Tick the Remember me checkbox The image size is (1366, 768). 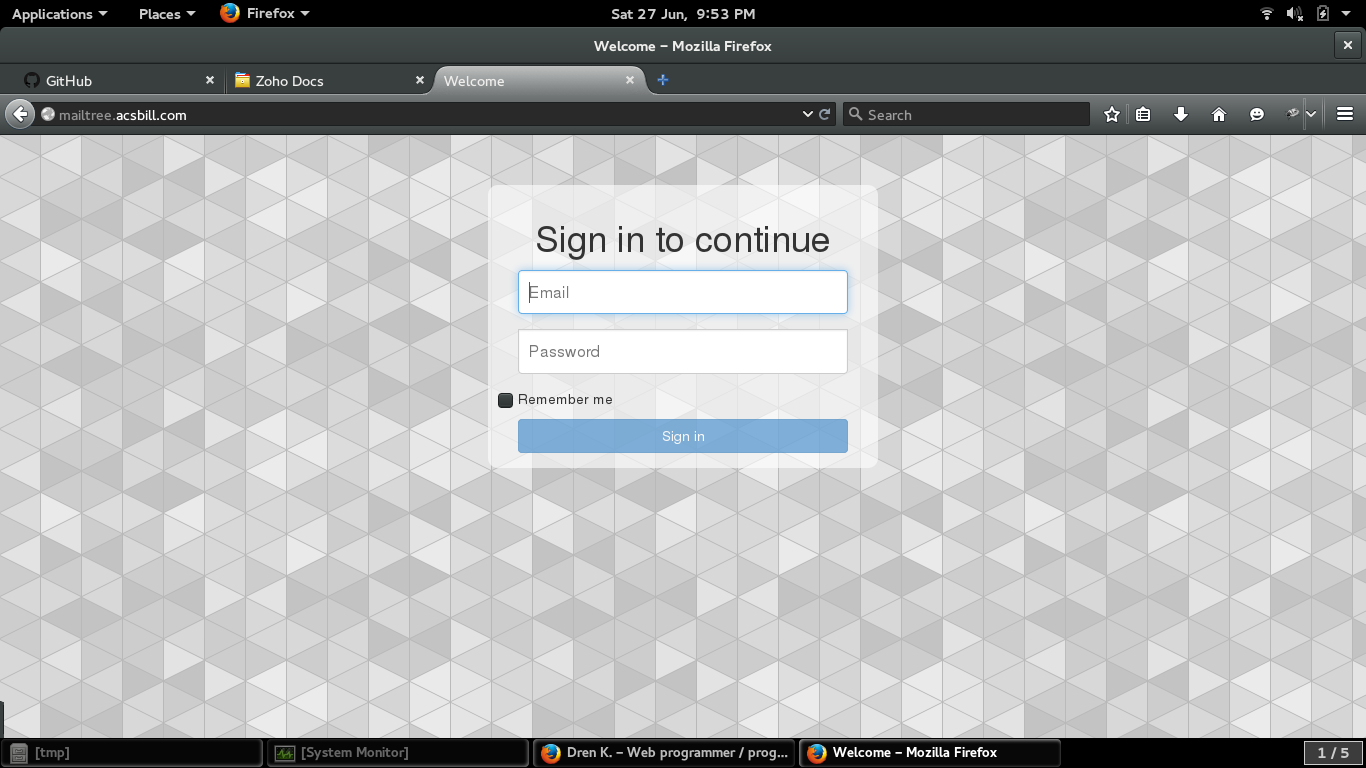click(506, 400)
